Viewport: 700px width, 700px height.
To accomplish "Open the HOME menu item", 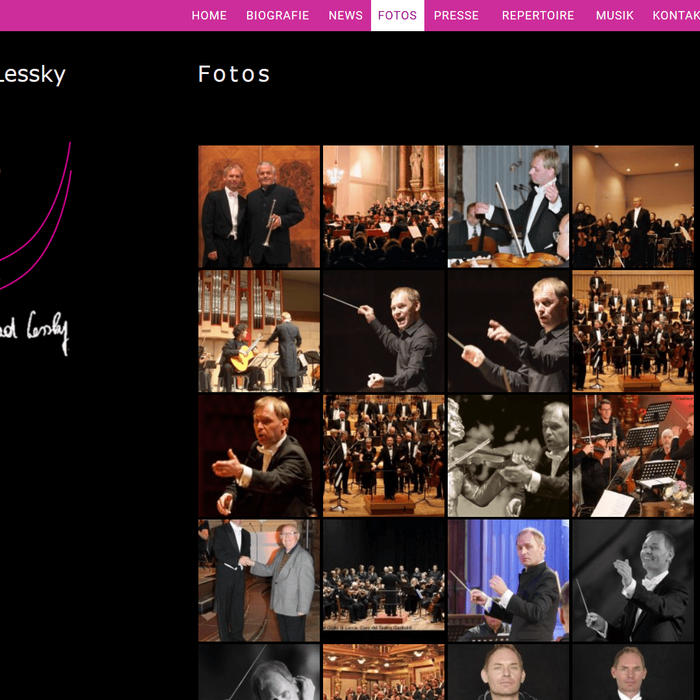I will pos(208,16).
